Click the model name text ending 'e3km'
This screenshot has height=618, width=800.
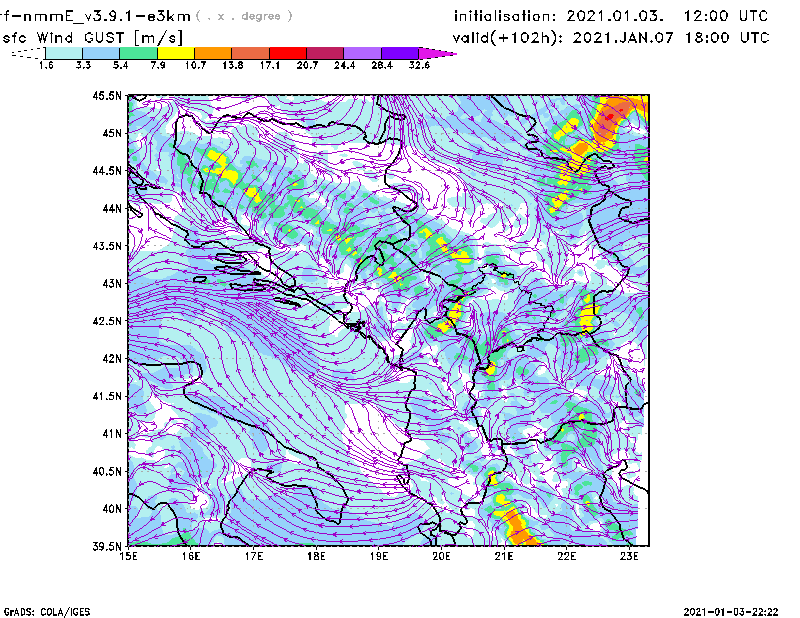(x=95, y=16)
